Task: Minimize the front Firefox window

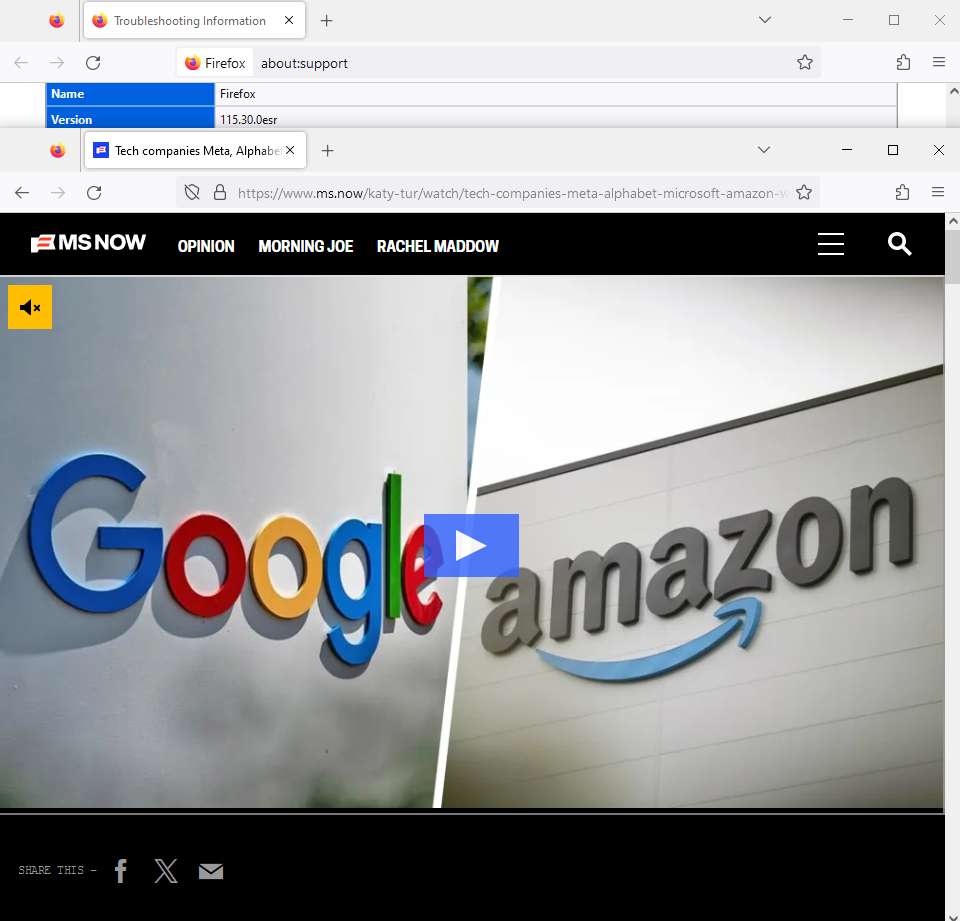Action: (847, 150)
